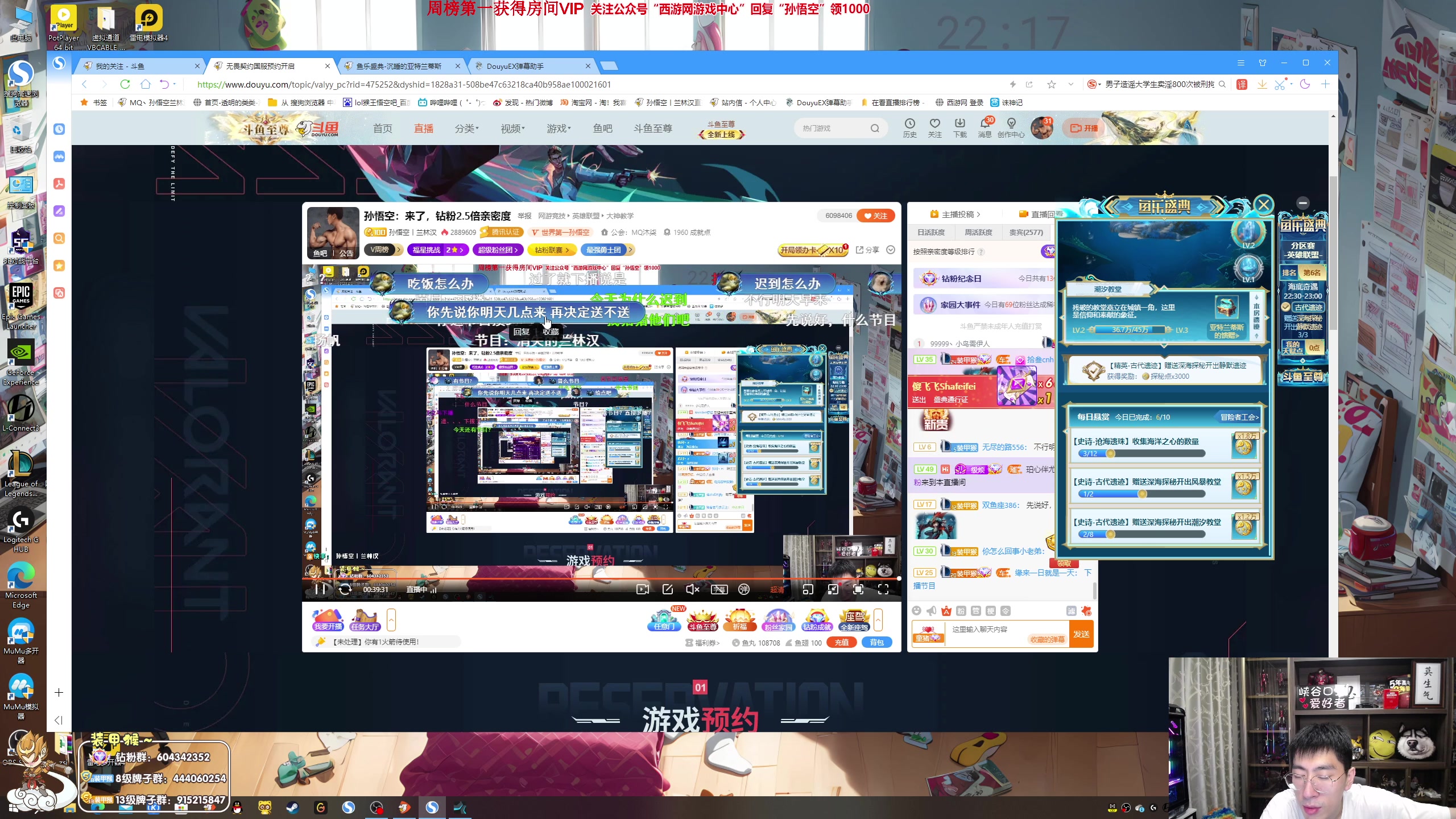Screen dimensions: 1456x819
Task: Open 斗鱼至尊 crown icon below player
Action: pos(703,620)
